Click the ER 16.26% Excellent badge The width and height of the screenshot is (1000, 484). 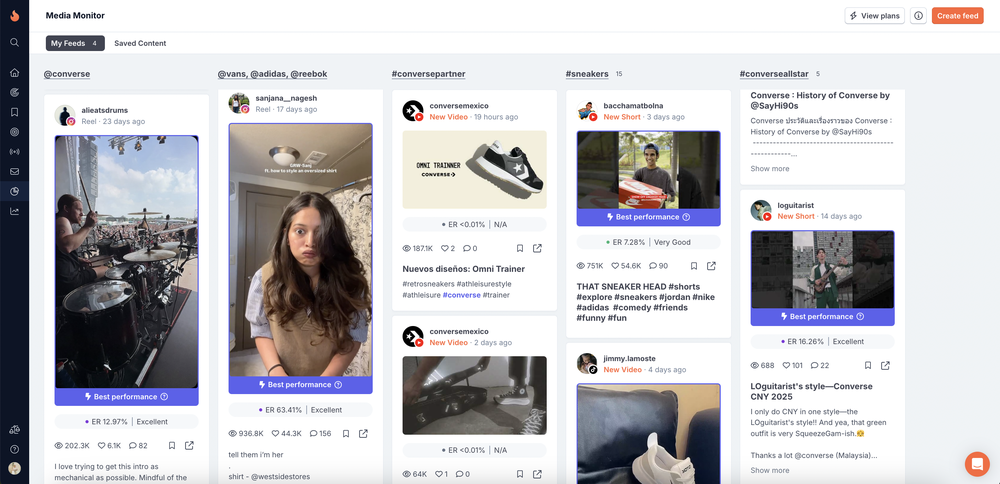click(x=823, y=341)
